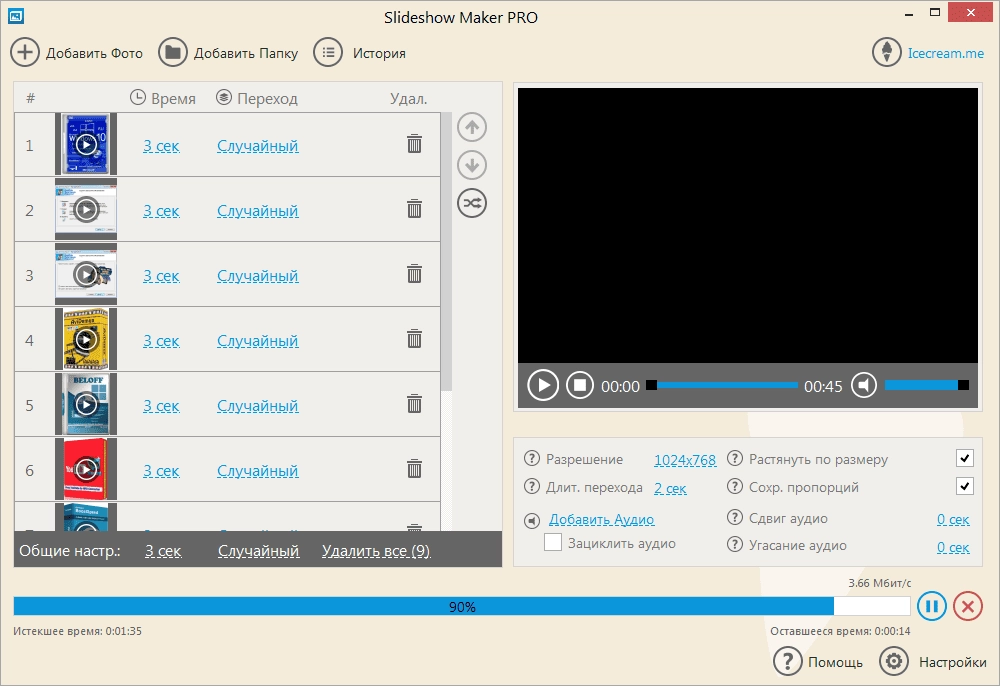1000x686 pixels.
Task: Preview slide 1 thumbnail
Action: (x=86, y=144)
